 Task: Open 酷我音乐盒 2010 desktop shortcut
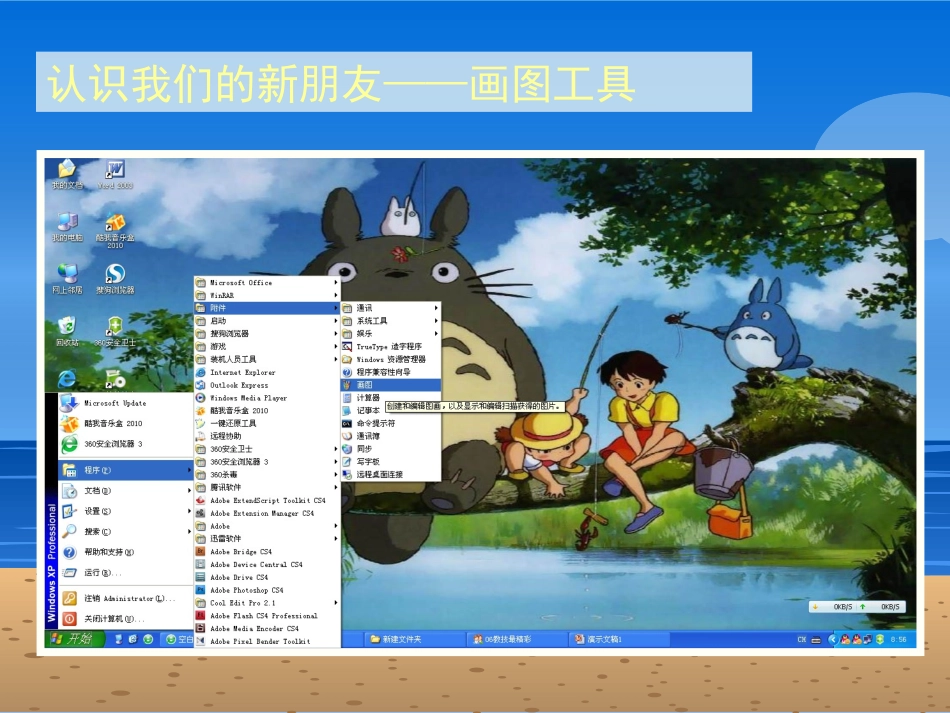pyautogui.click(x=115, y=231)
